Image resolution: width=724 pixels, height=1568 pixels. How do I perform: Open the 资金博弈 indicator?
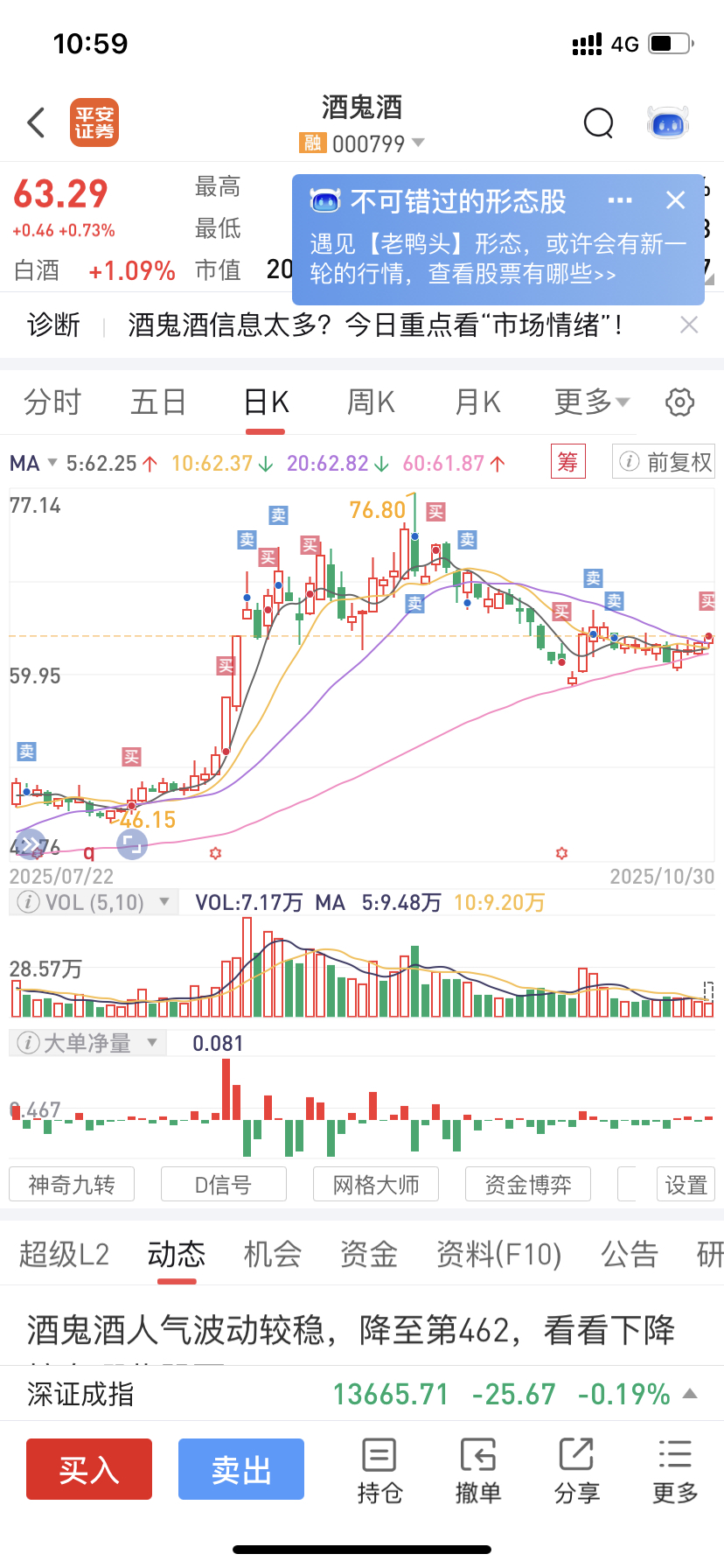[x=528, y=1184]
